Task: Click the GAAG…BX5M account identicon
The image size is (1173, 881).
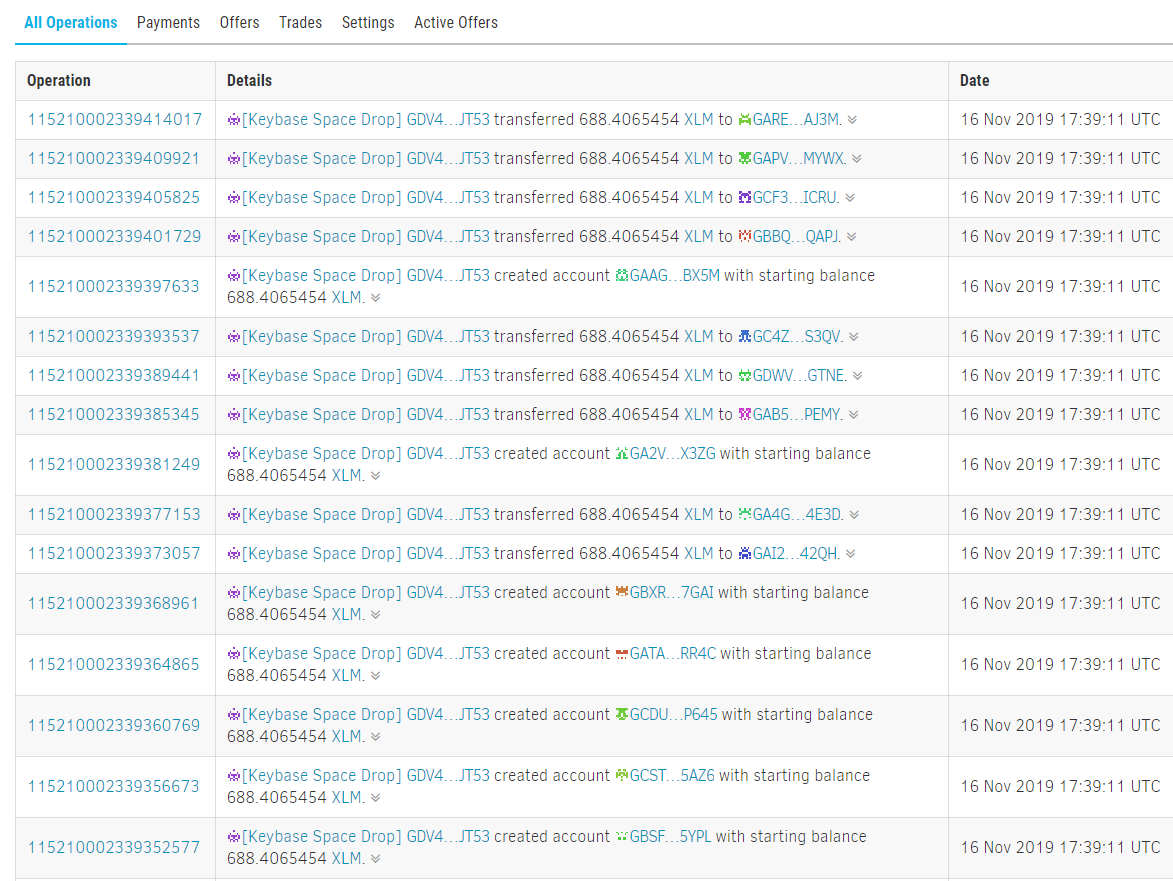Action: point(622,275)
